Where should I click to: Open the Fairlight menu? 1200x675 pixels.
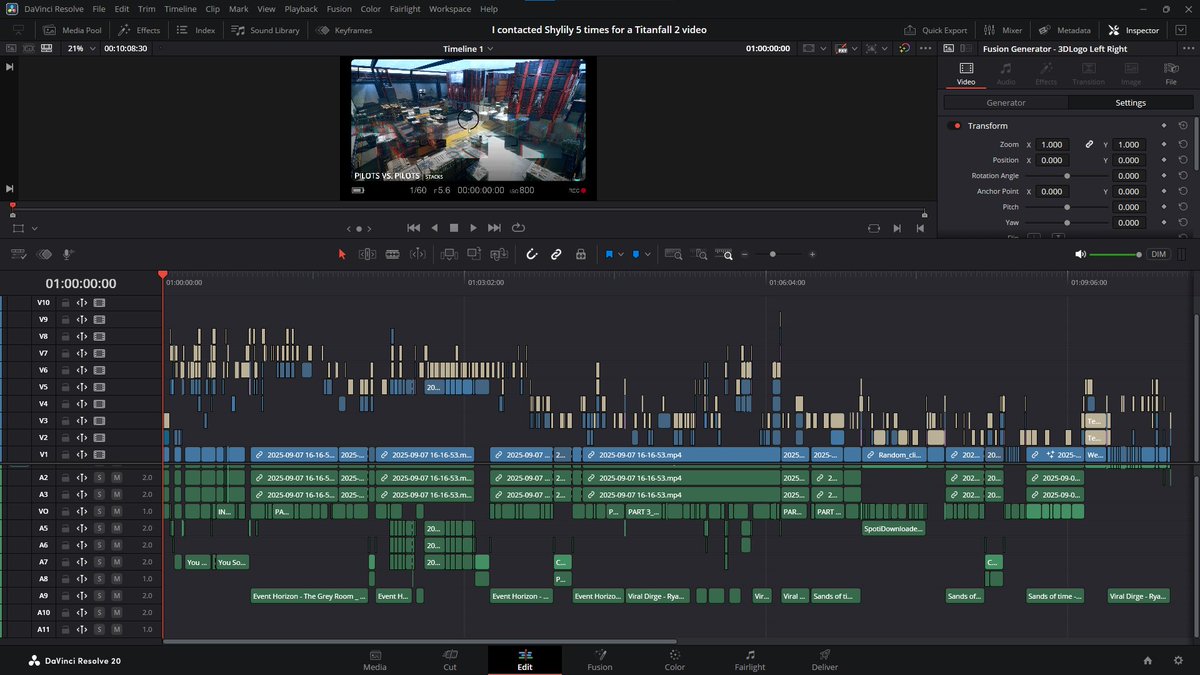tap(404, 9)
